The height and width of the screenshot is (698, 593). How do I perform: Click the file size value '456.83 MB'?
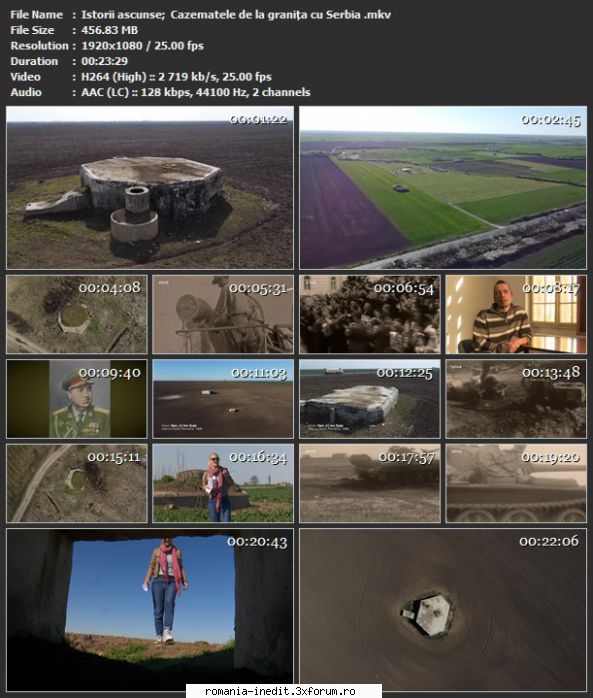point(110,30)
